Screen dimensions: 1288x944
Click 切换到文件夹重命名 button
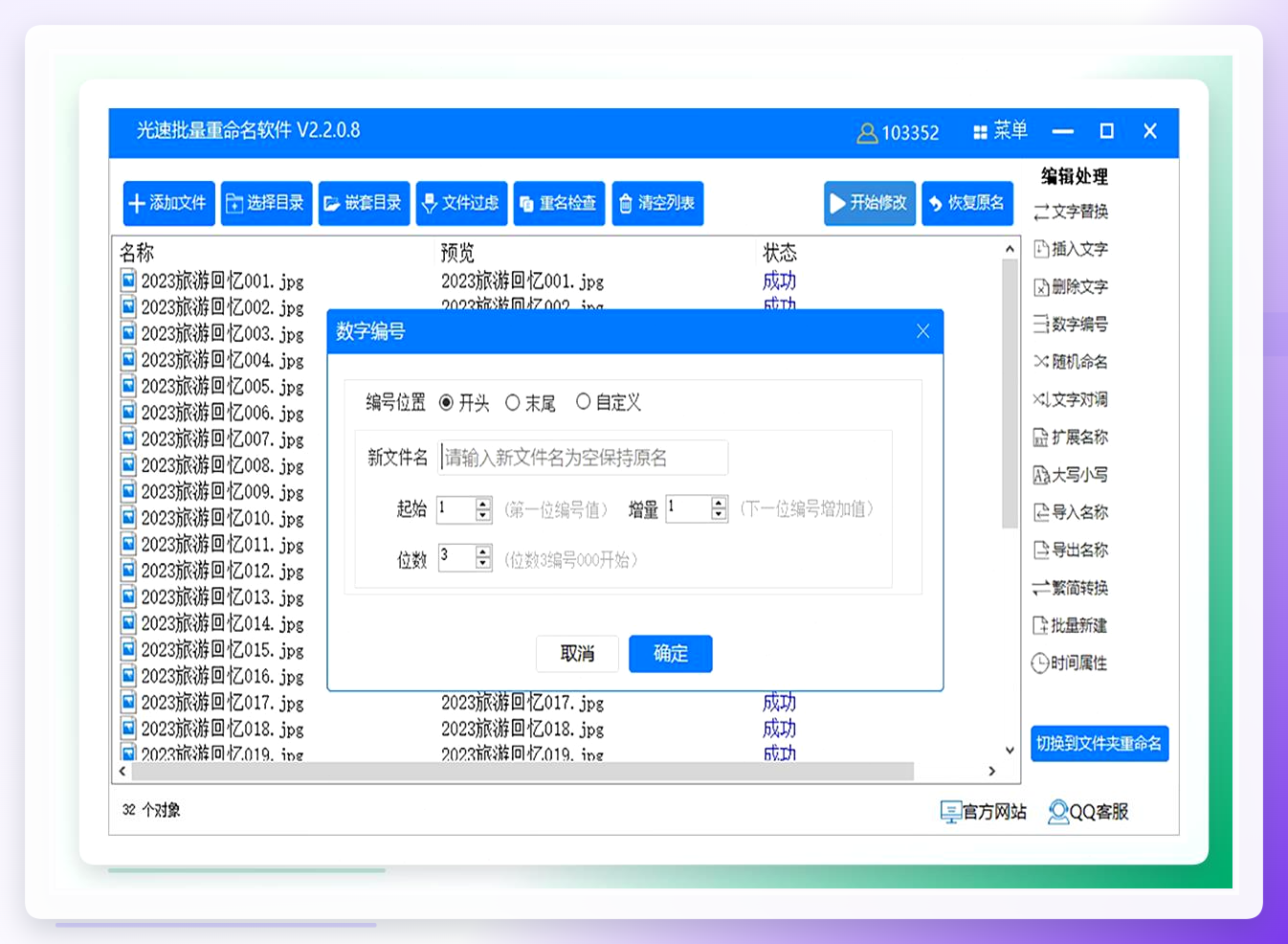(1099, 744)
